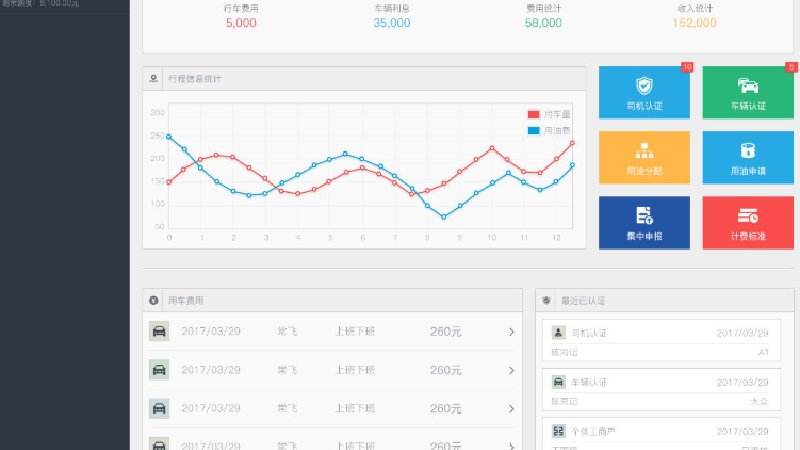Select the red data point at x=0
Viewport: 800px width, 450px height.
169,182
